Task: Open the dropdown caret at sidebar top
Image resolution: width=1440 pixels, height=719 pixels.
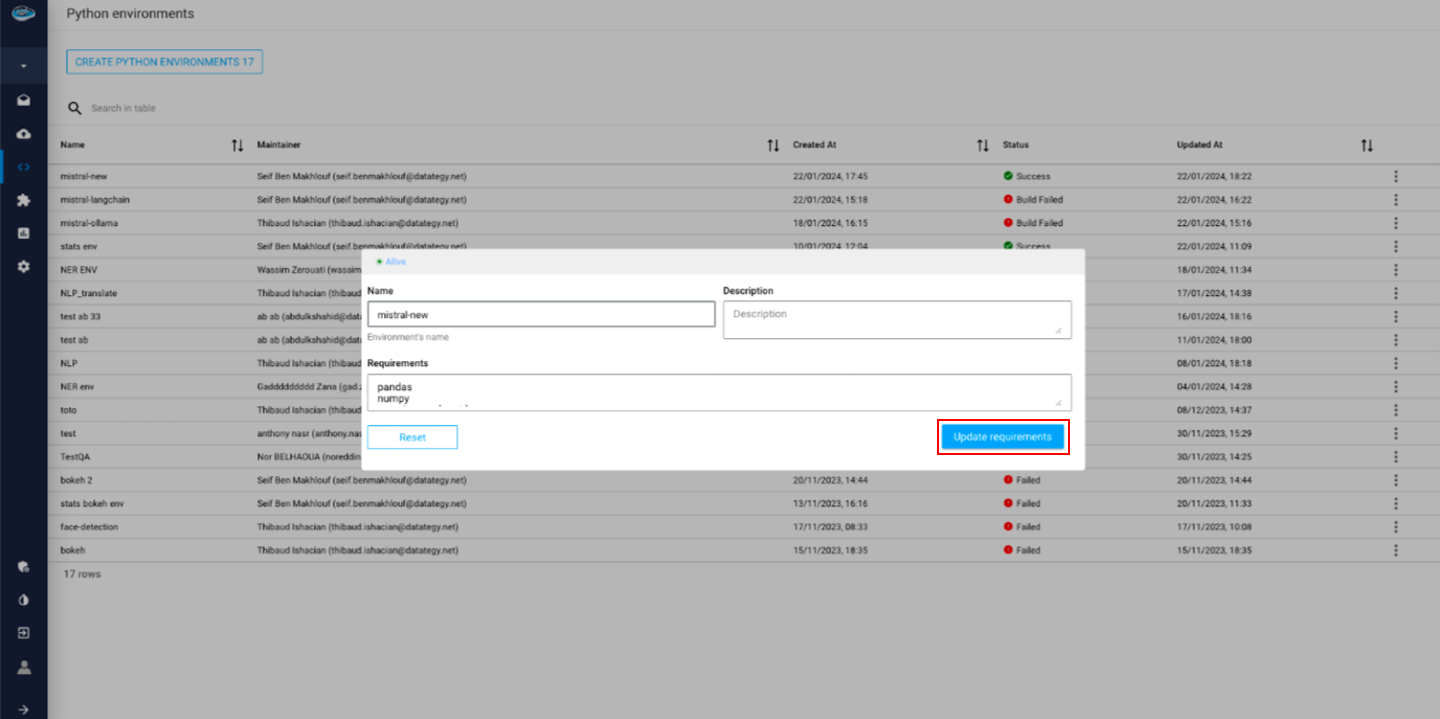Action: 24,67
